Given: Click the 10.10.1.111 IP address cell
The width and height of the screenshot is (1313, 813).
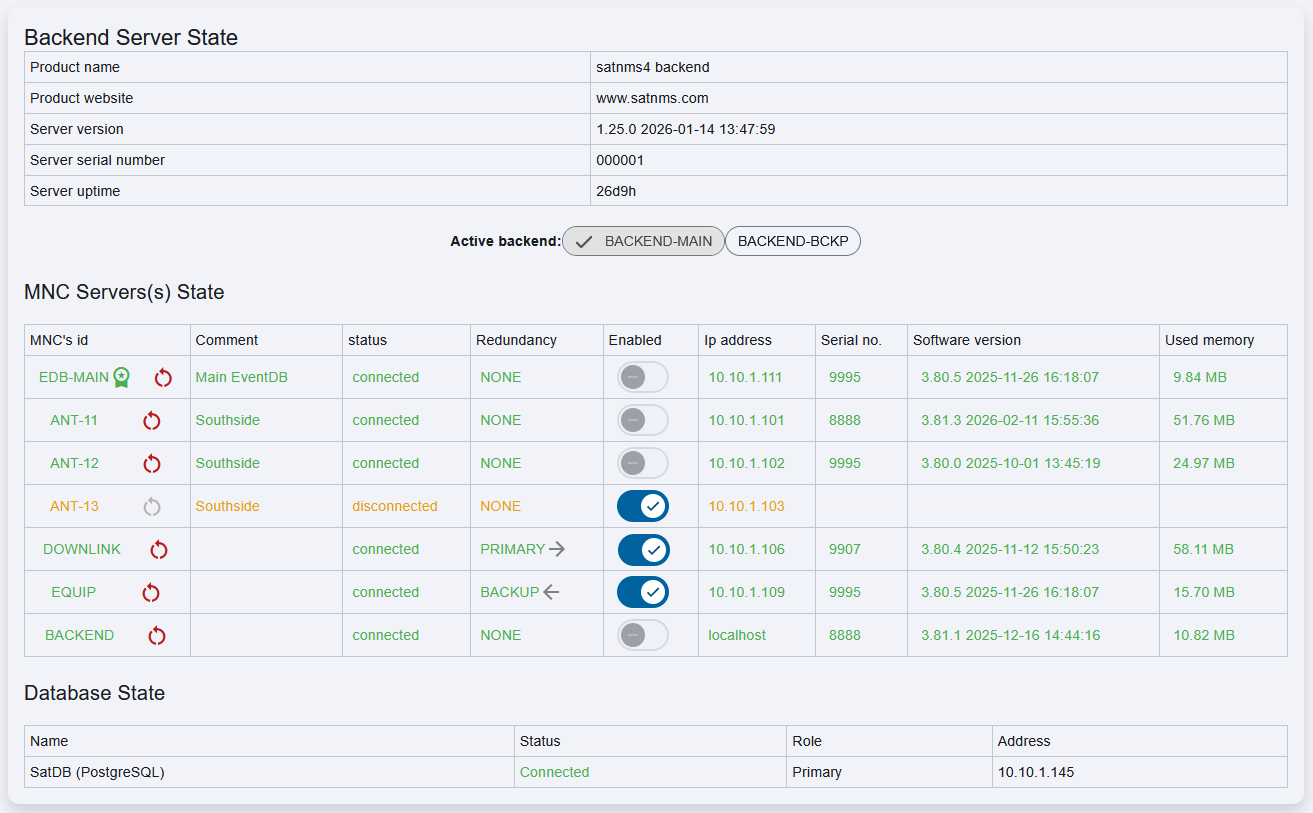Looking at the screenshot, I should [x=745, y=377].
